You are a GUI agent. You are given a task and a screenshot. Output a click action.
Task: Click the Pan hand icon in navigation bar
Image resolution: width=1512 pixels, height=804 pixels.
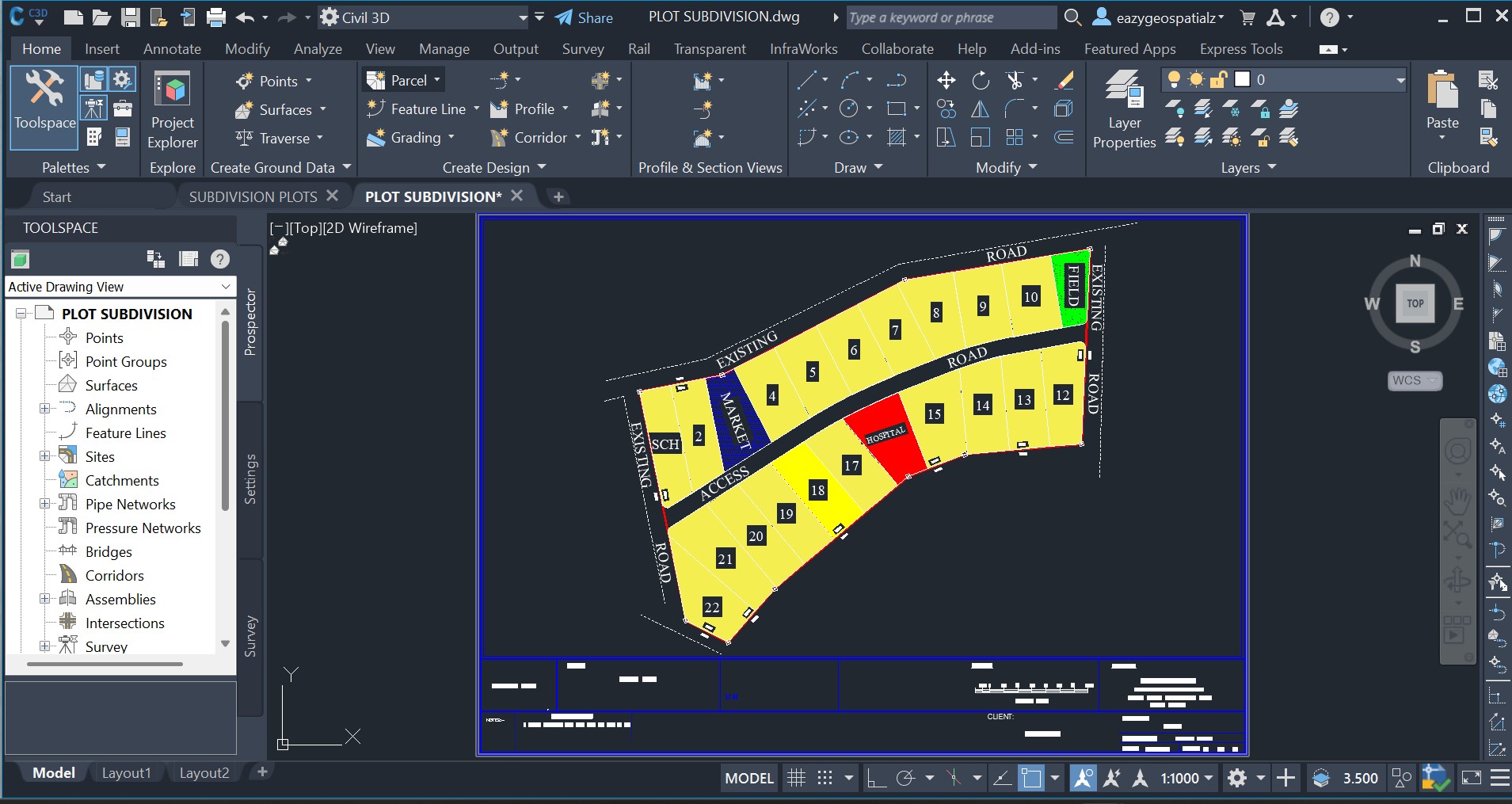tap(1457, 501)
